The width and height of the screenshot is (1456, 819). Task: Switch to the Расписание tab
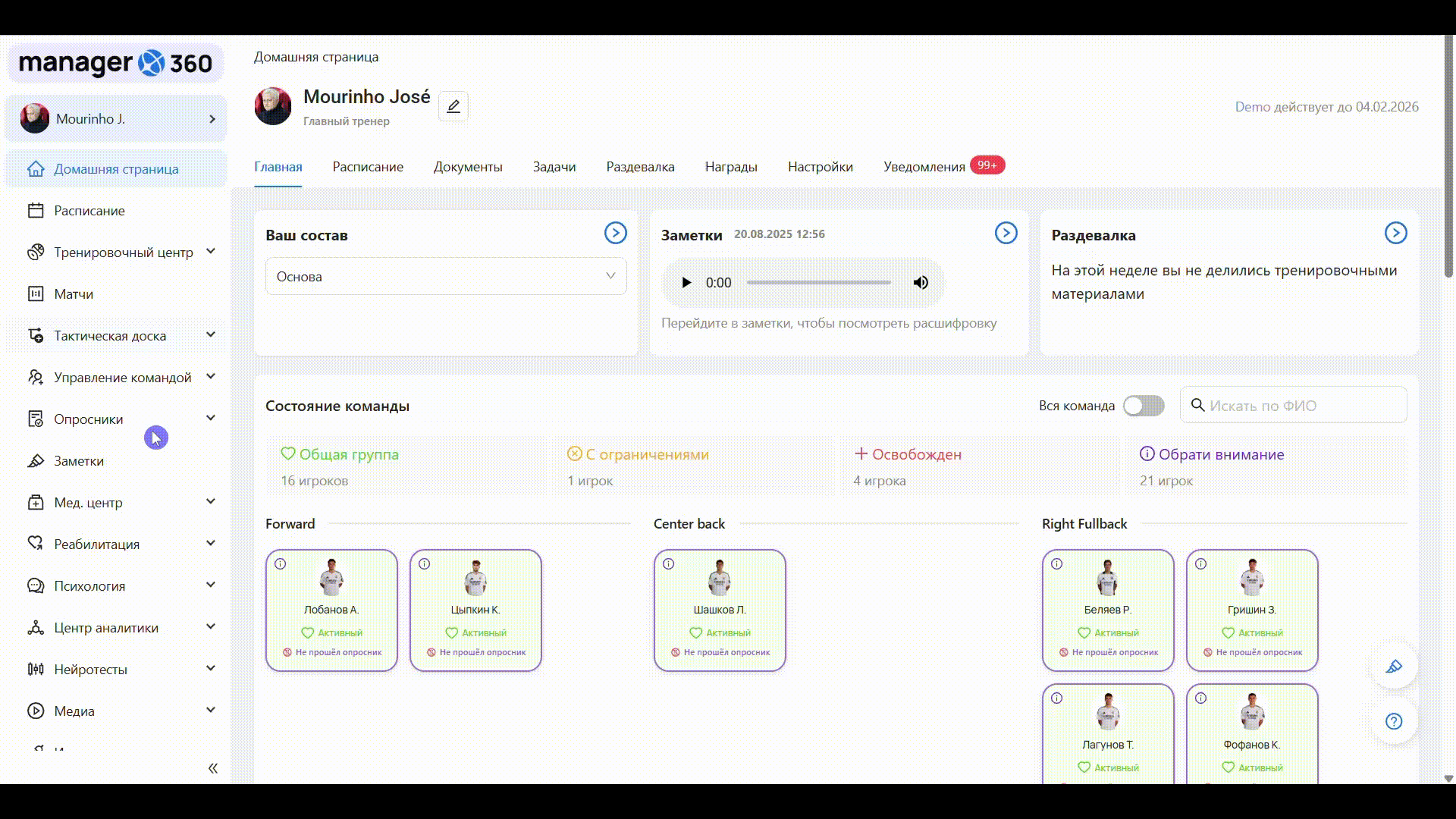368,167
